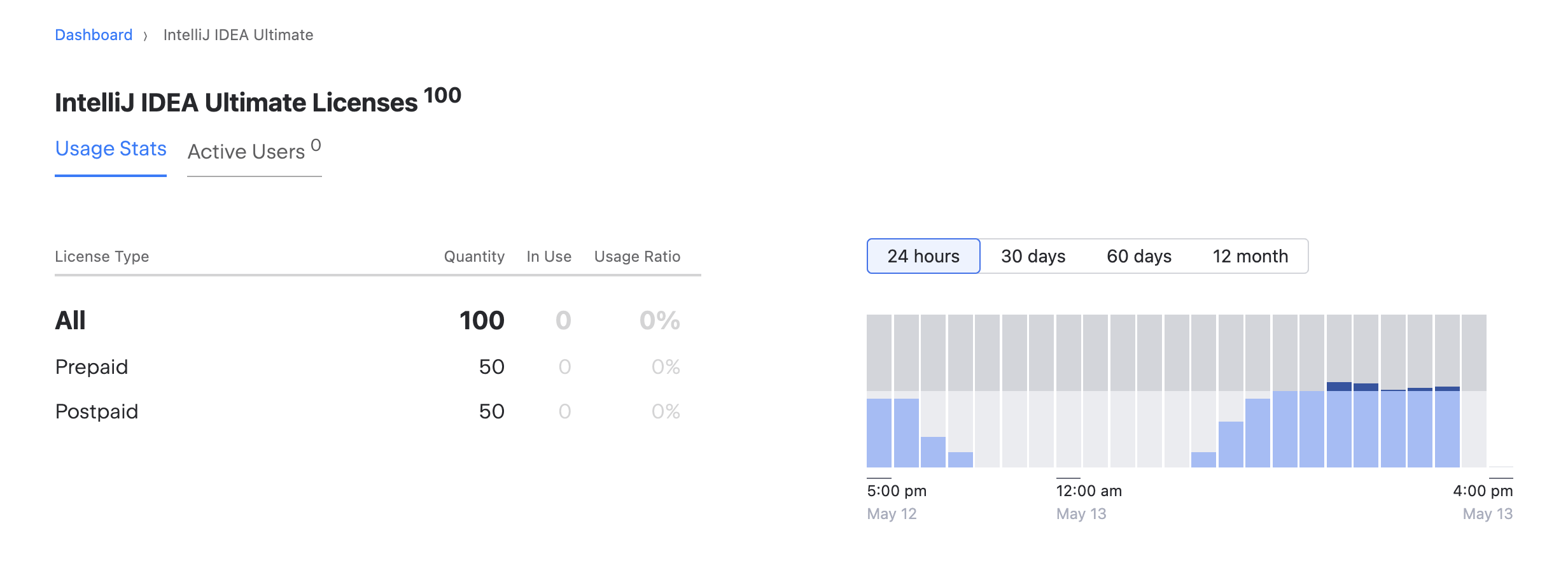
Task: Select the 30 days time range
Action: [x=1032, y=256]
